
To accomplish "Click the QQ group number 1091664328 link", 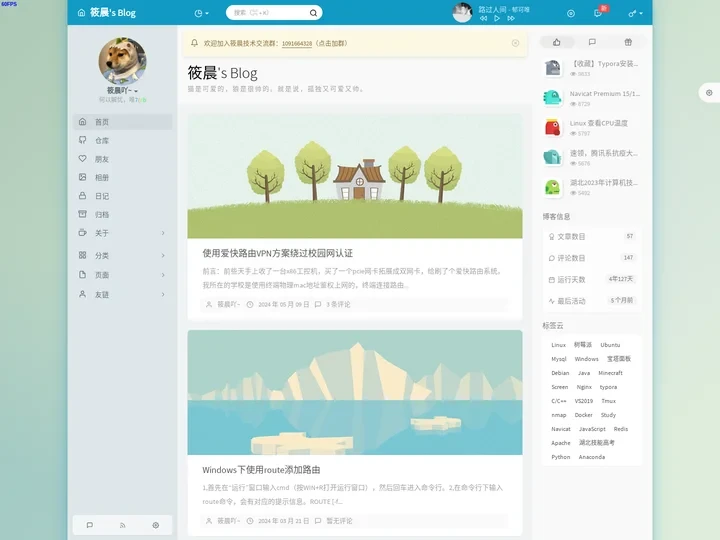I will (x=297, y=44).
